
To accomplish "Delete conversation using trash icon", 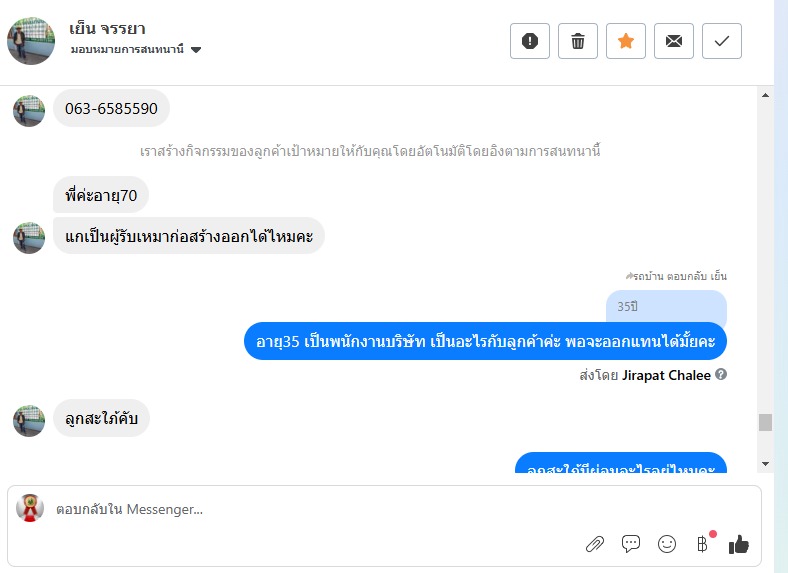I will click(578, 41).
